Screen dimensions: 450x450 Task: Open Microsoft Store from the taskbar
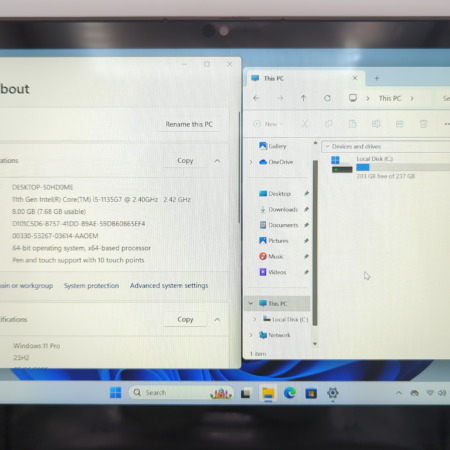coord(311,393)
